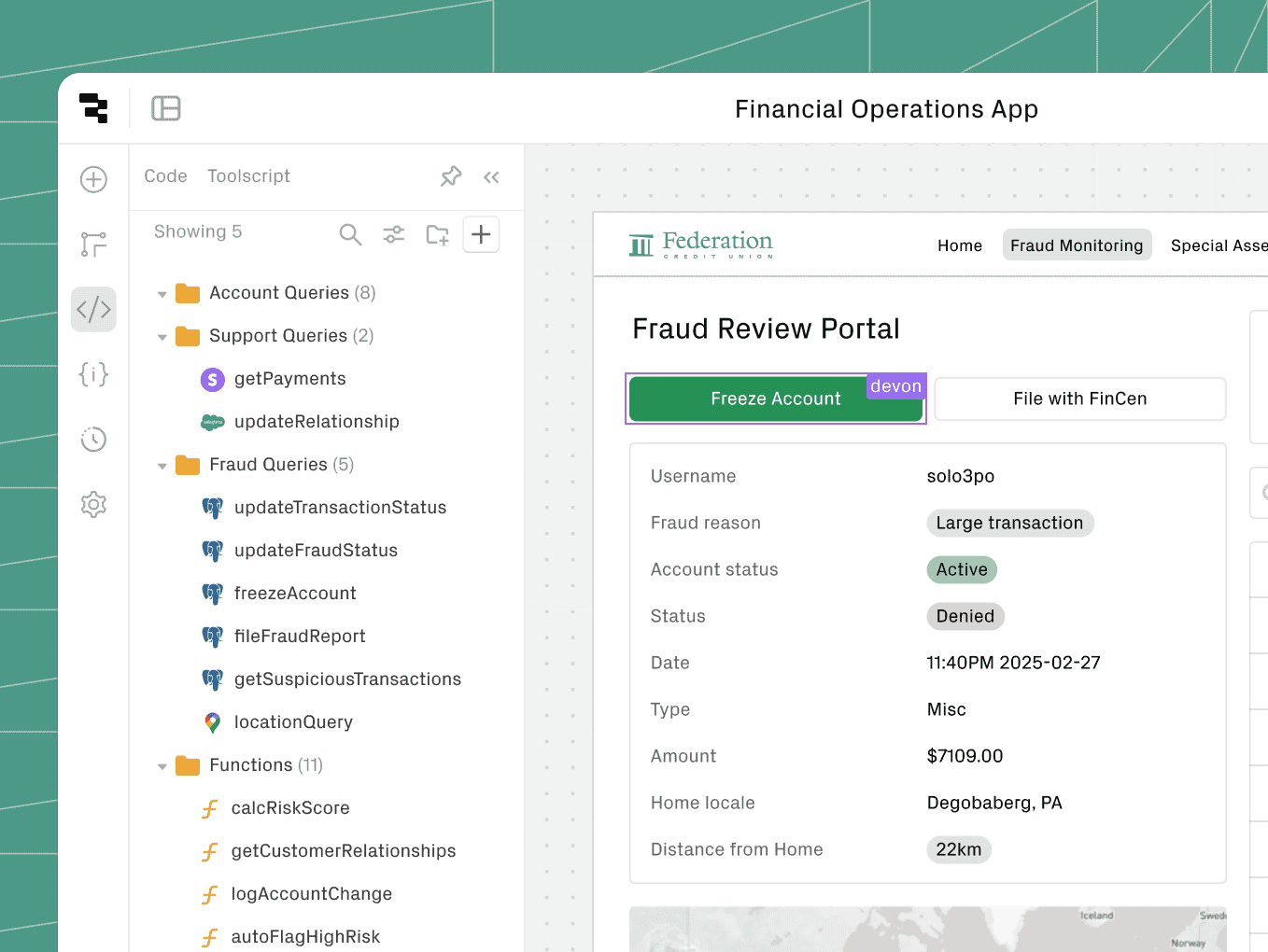
Task: Open the component tree icon in sidebar
Action: point(93,245)
